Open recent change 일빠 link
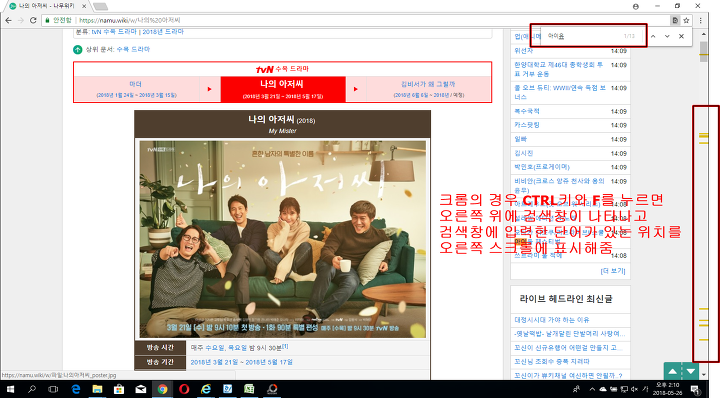Screen dimensions: 720x398 [521, 139]
